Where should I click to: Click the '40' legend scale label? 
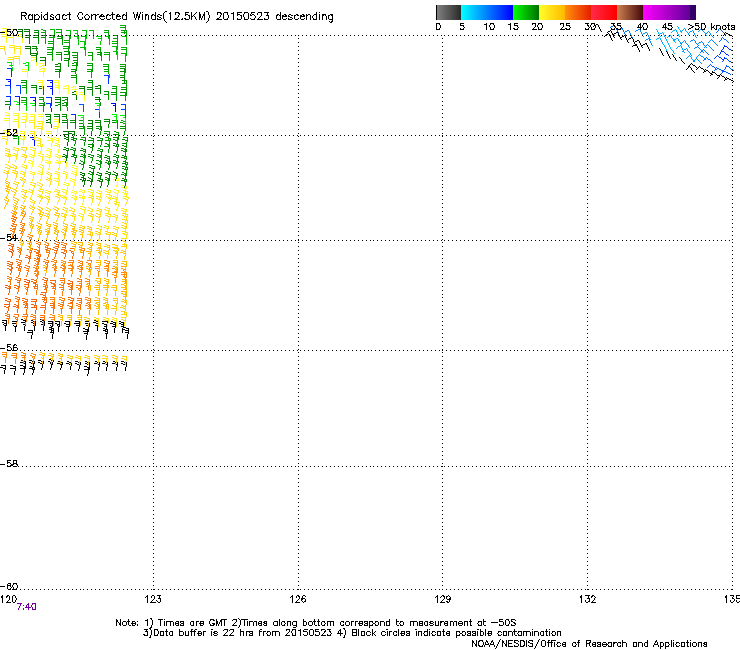pos(642,27)
